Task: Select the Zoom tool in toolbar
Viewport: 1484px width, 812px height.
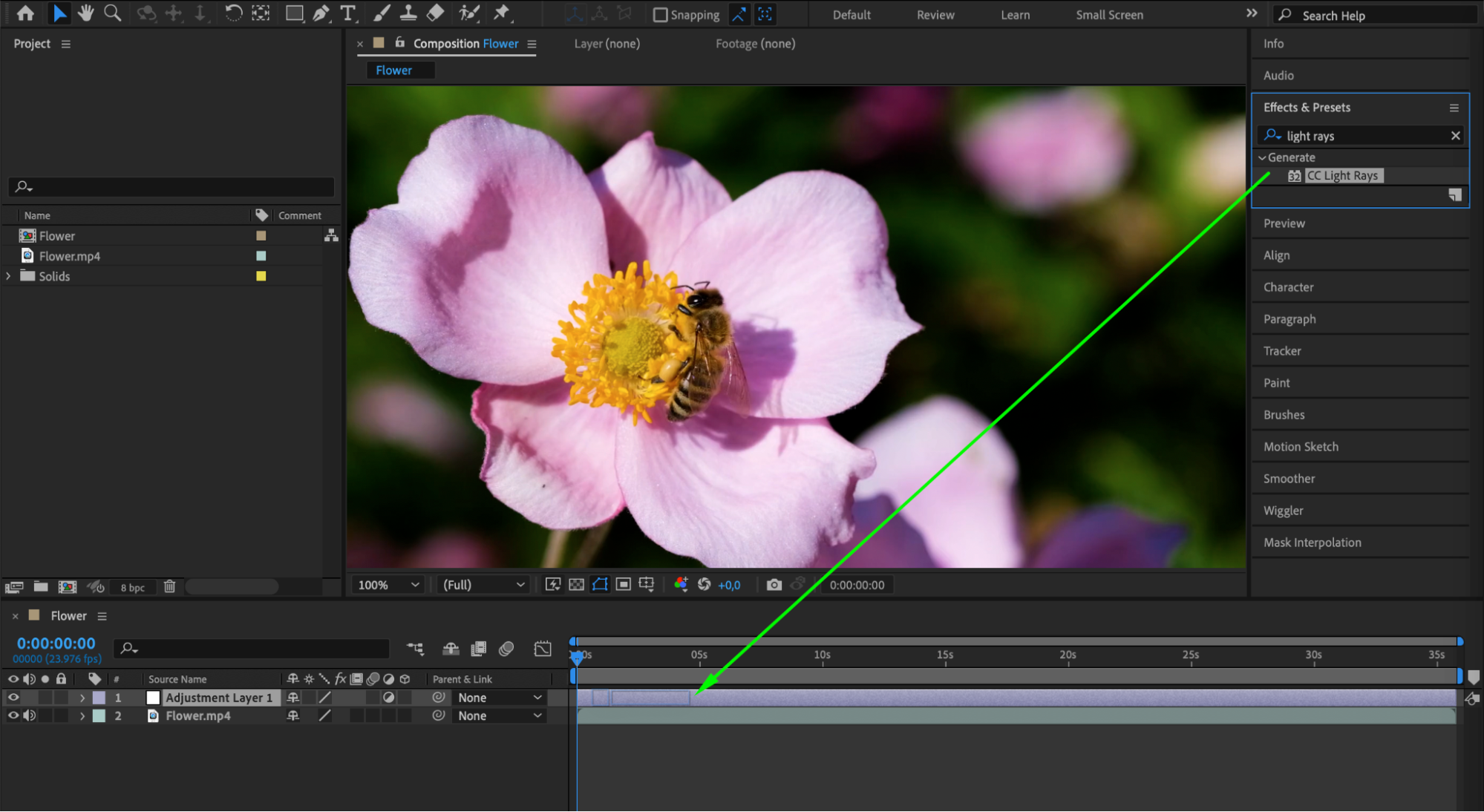Action: pos(112,13)
